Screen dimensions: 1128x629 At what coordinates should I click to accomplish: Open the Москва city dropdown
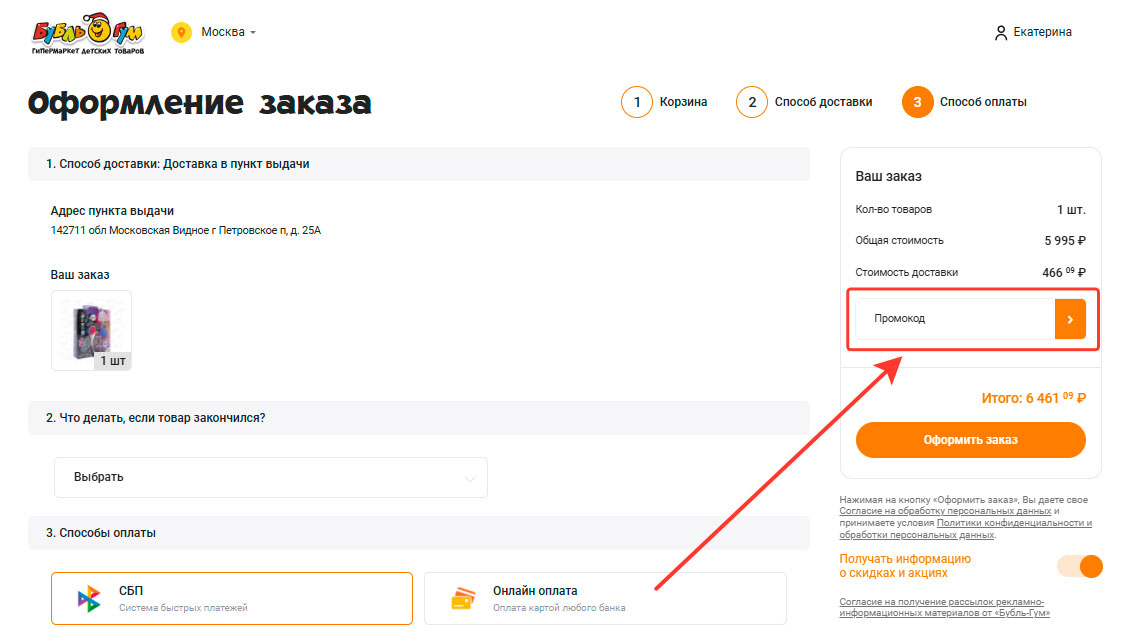click(x=228, y=32)
